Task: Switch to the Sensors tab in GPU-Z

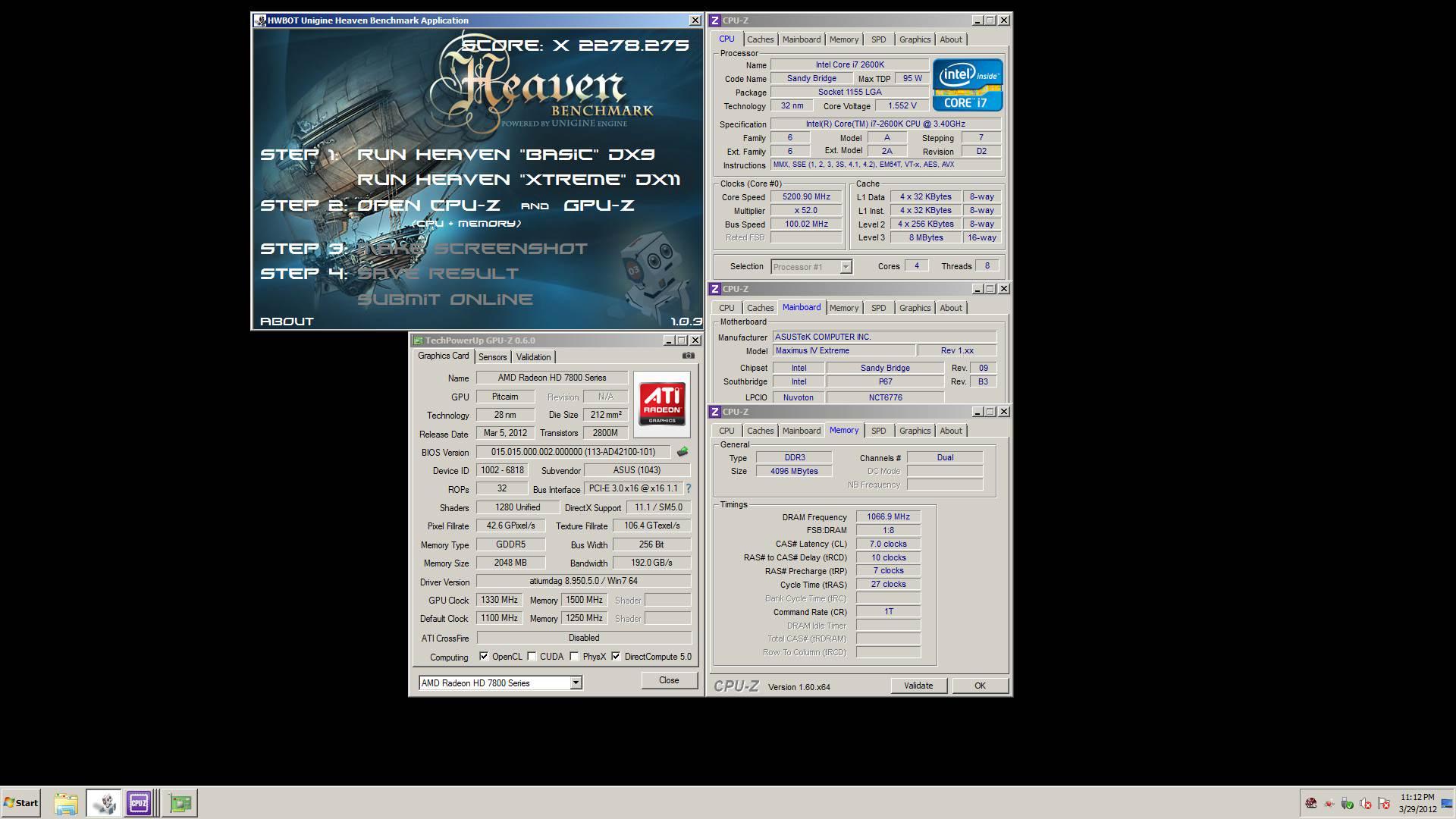Action: [x=492, y=357]
